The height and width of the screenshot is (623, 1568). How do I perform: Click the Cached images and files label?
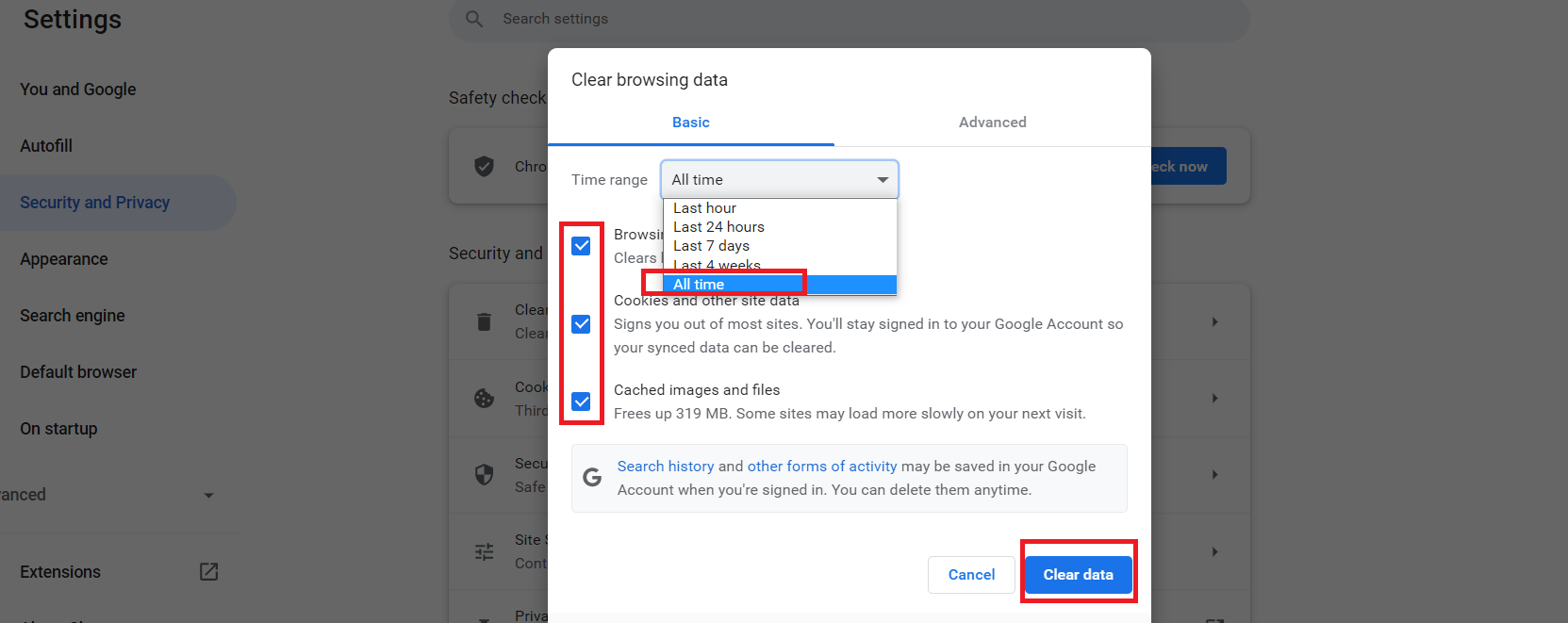pyautogui.click(x=697, y=390)
